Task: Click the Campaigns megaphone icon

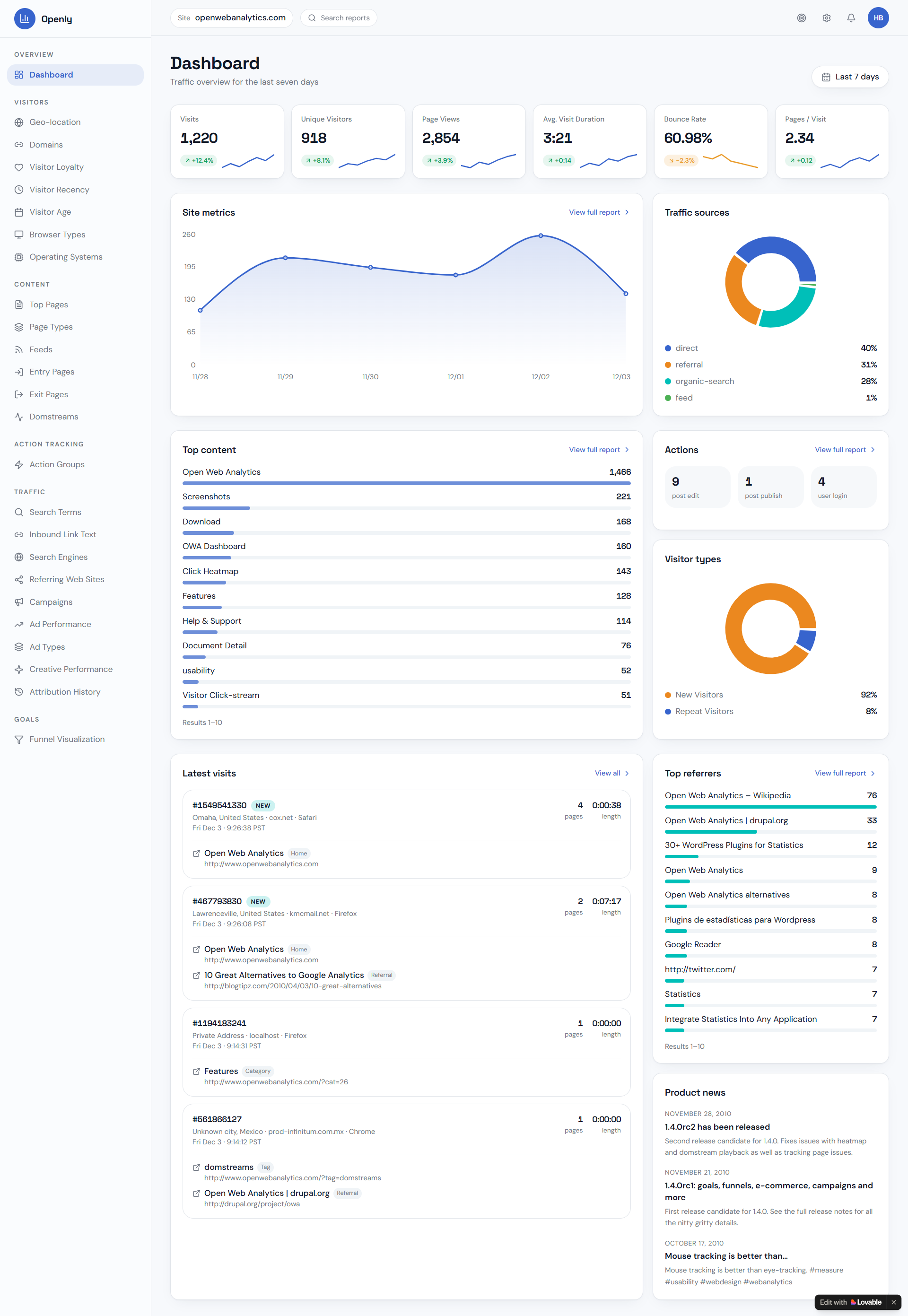Action: click(x=19, y=602)
